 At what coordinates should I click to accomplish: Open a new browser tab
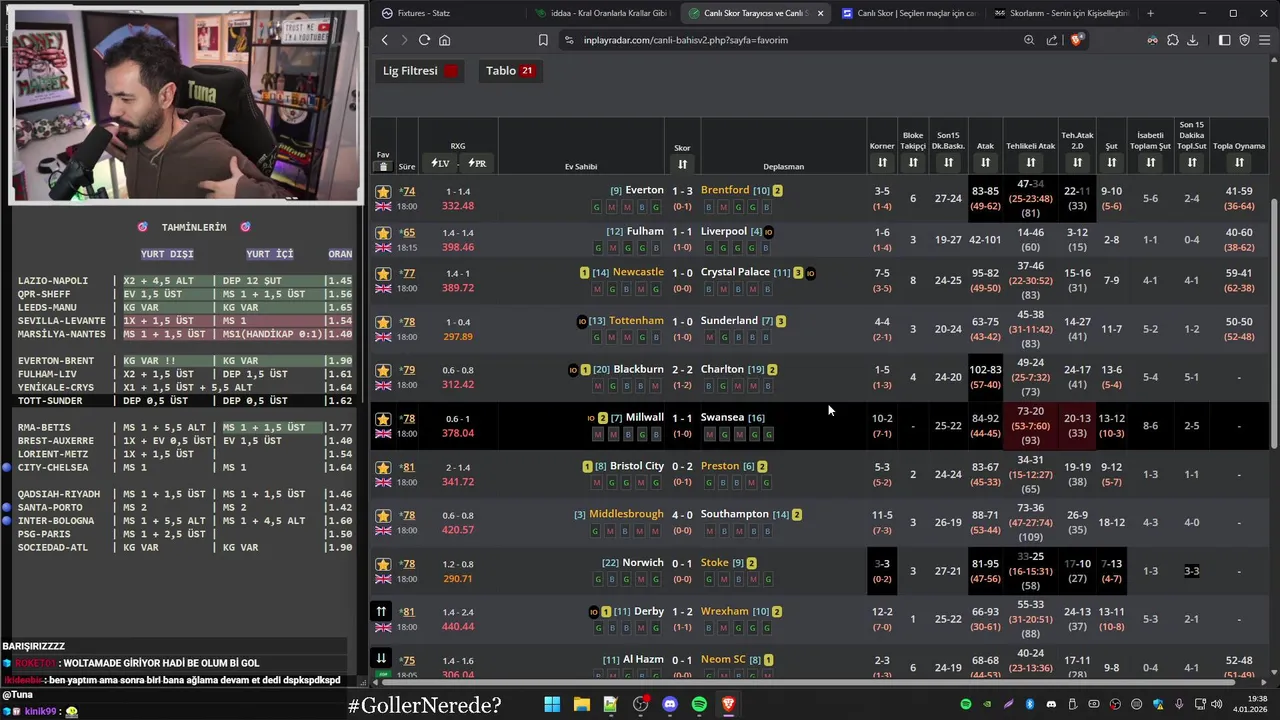coord(1150,13)
